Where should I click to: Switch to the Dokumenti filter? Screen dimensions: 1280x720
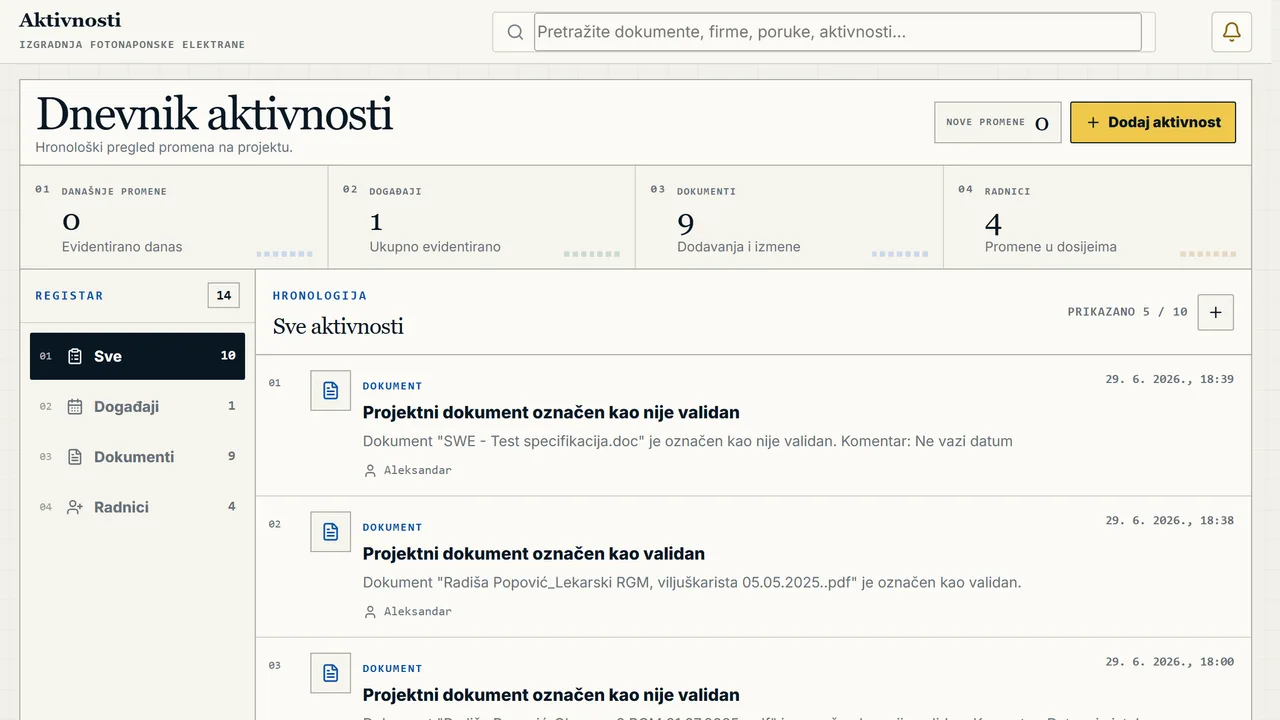click(x=137, y=456)
